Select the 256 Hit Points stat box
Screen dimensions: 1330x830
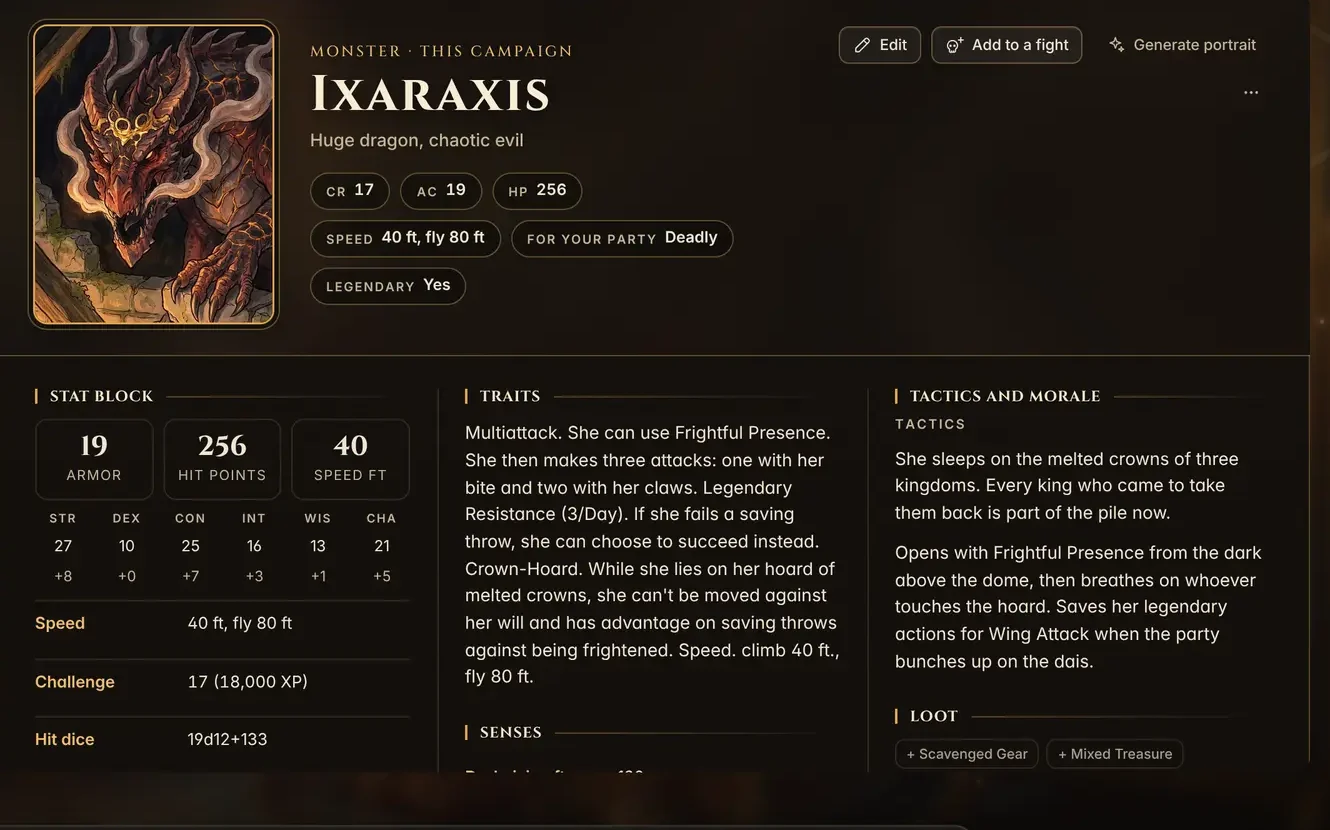point(222,459)
